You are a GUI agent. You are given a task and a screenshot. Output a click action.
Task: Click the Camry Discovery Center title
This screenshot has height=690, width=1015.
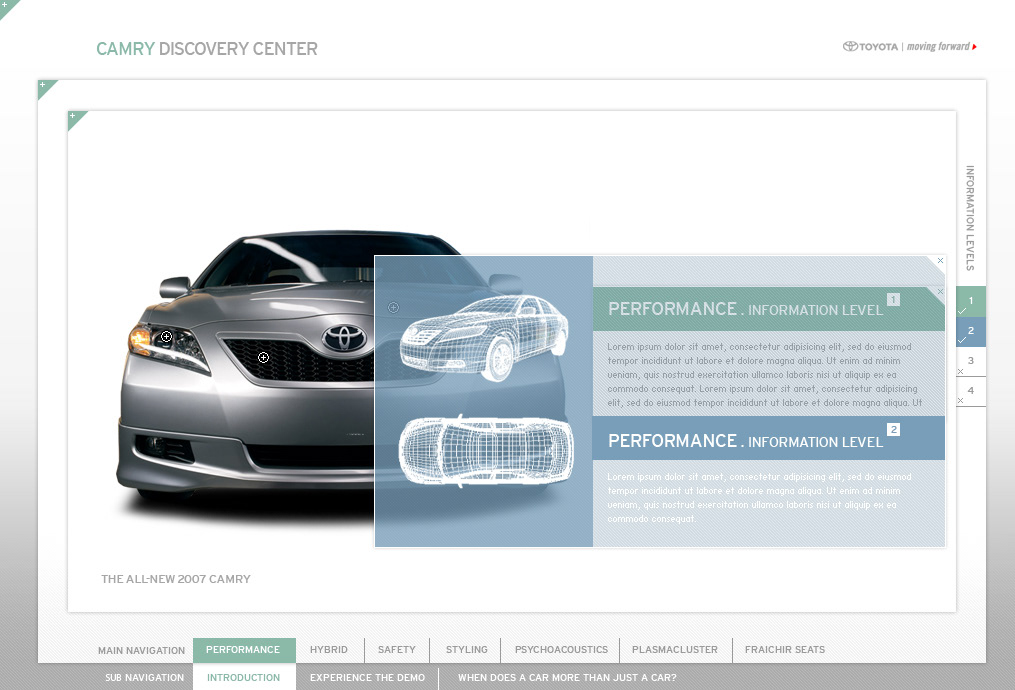(206, 49)
